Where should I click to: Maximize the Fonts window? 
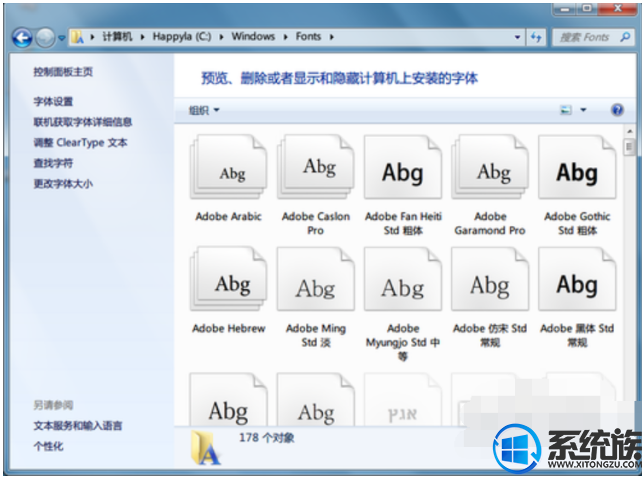[588, 9]
